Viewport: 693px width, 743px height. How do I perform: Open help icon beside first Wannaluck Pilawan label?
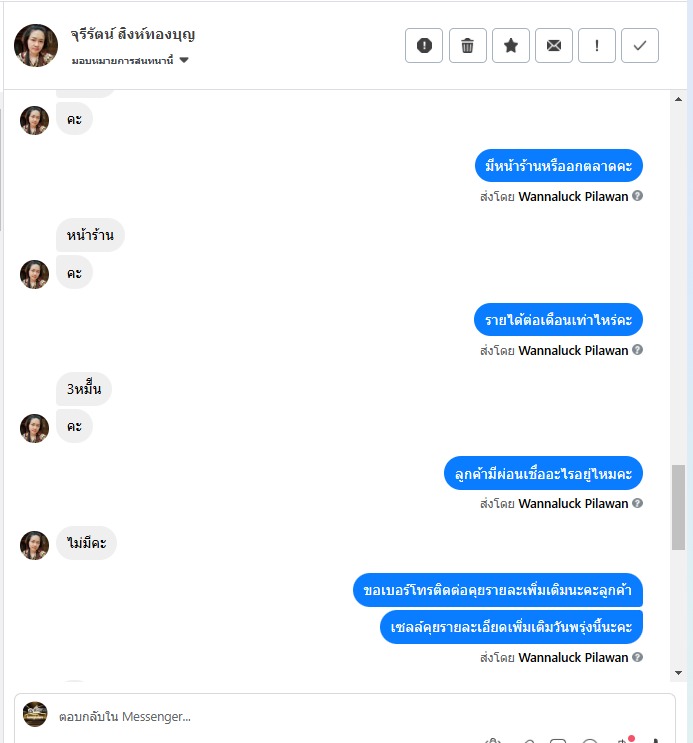pos(638,196)
